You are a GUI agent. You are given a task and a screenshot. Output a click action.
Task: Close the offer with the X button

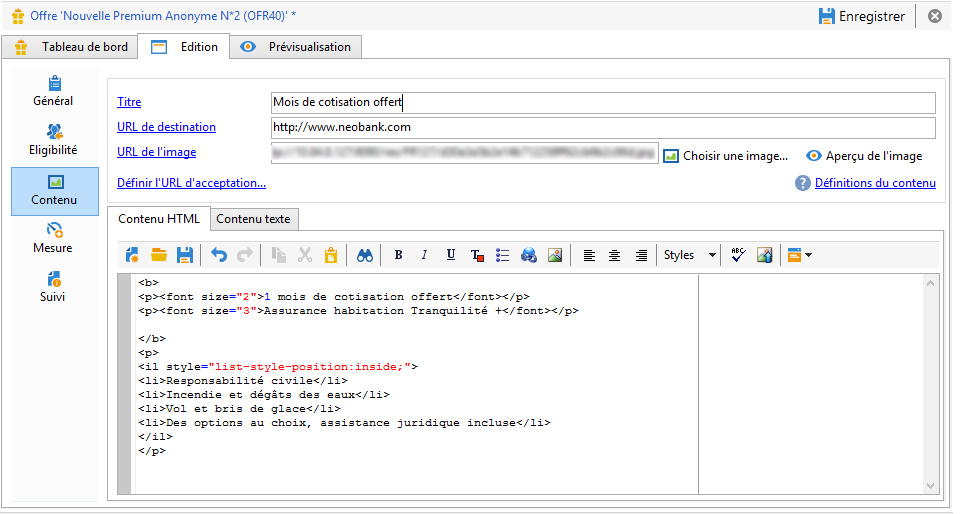click(935, 16)
